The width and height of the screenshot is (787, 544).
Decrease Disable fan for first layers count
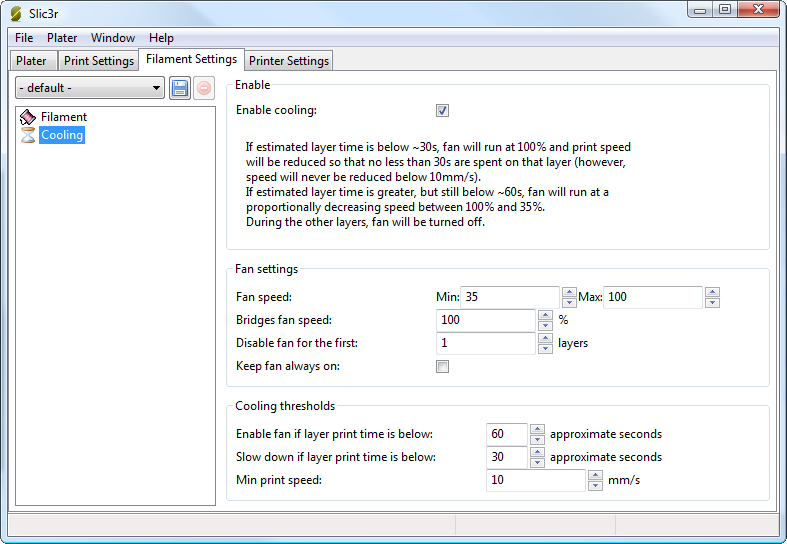click(545, 348)
